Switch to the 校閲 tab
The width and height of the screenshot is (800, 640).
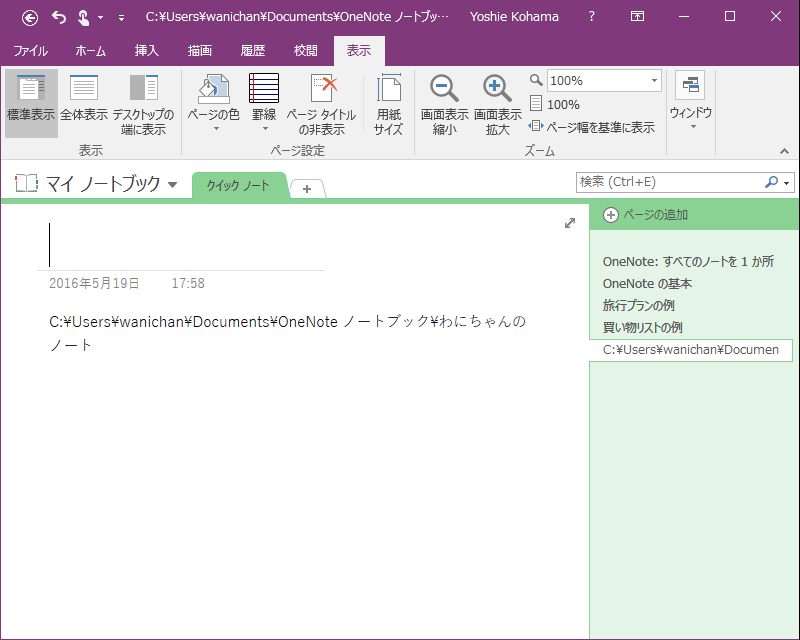point(306,51)
